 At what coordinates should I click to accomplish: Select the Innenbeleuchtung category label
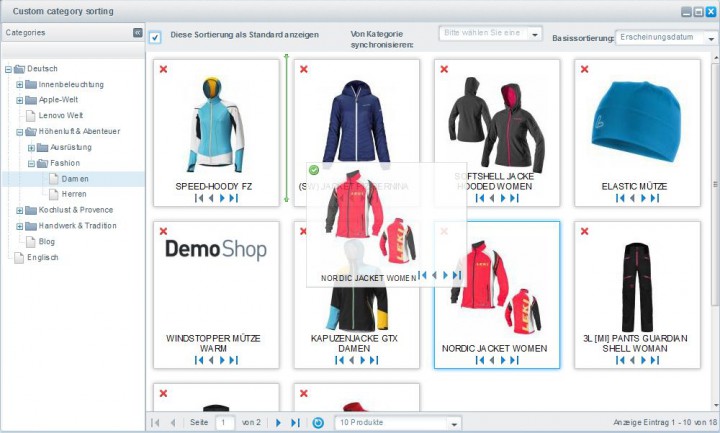point(71,84)
